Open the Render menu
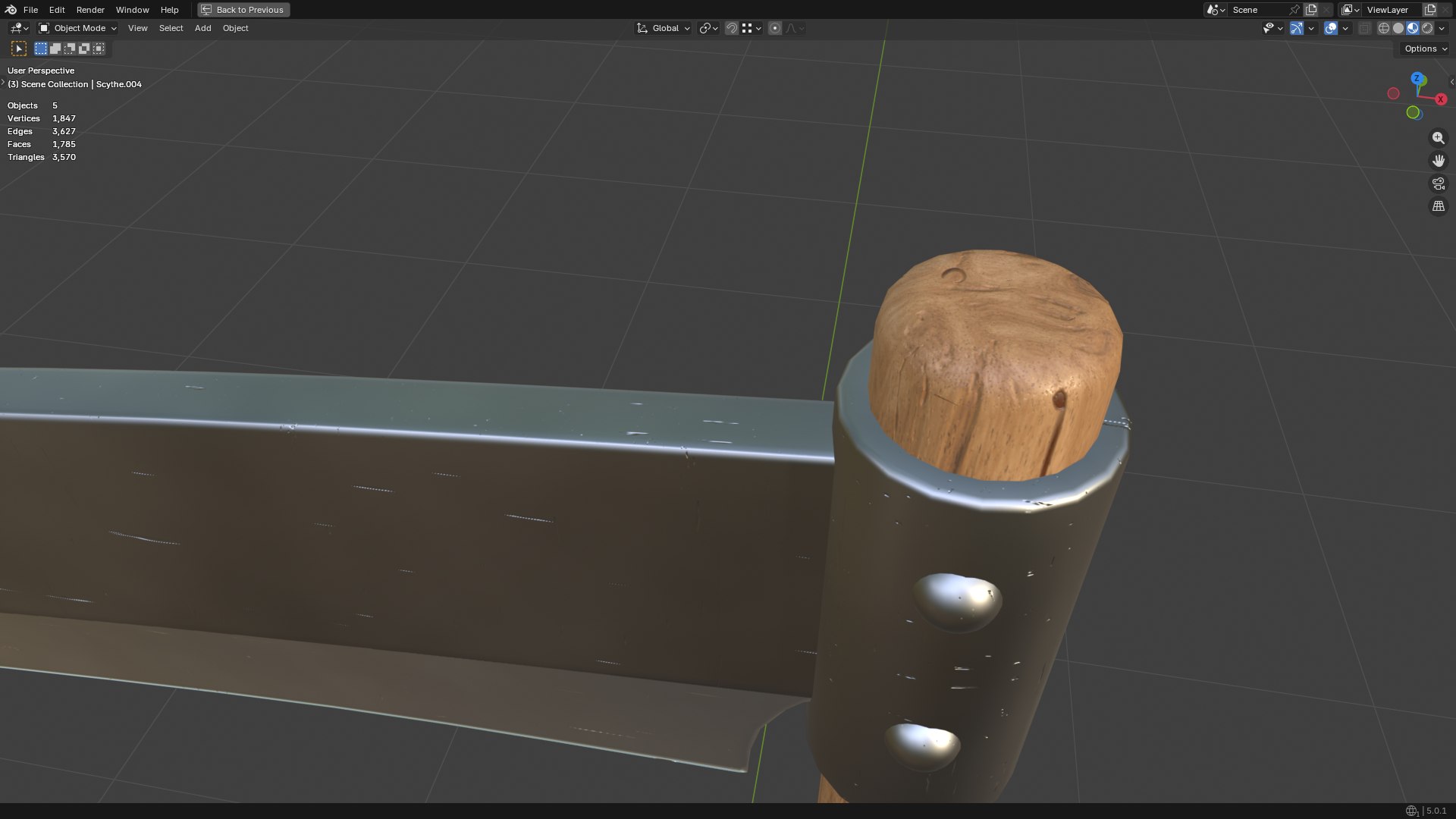 pos(90,10)
